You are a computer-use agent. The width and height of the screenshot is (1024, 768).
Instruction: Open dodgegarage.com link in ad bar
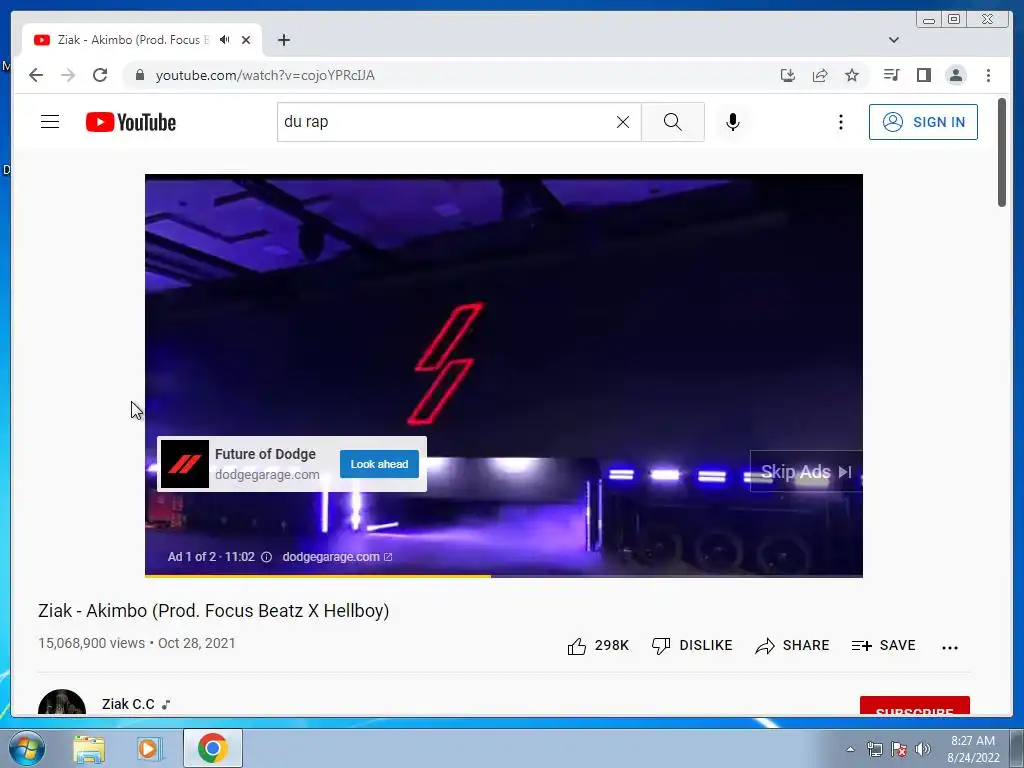[x=337, y=556]
